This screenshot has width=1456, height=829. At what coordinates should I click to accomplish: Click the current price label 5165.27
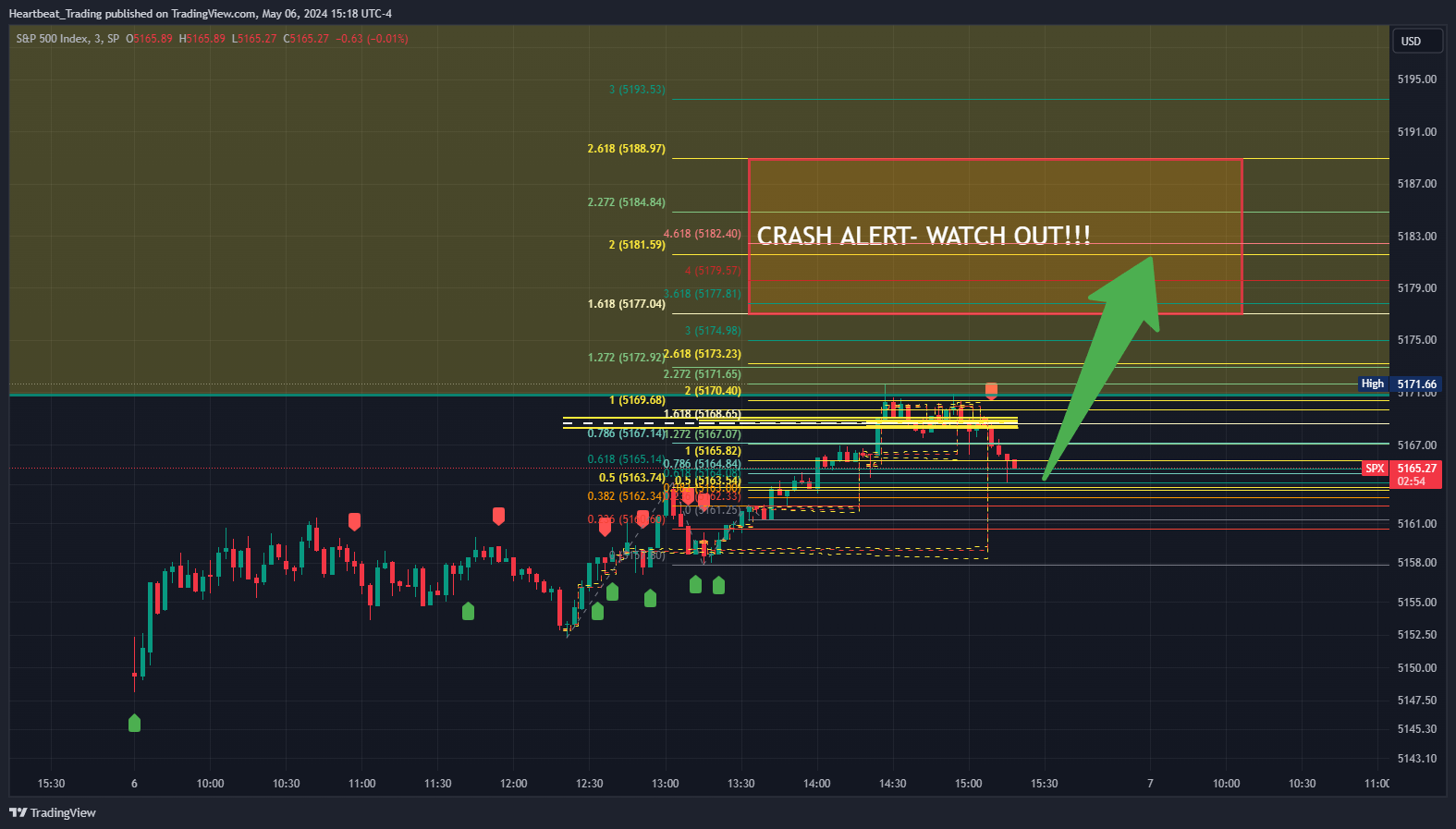pos(1416,469)
